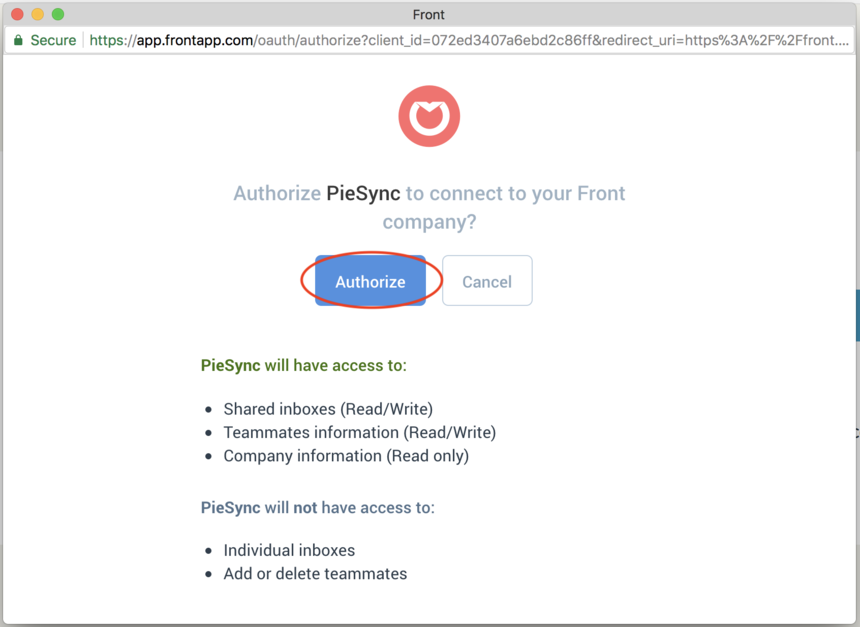Click 'PieSync will have access to' heading
The image size is (860, 627).
click(304, 365)
